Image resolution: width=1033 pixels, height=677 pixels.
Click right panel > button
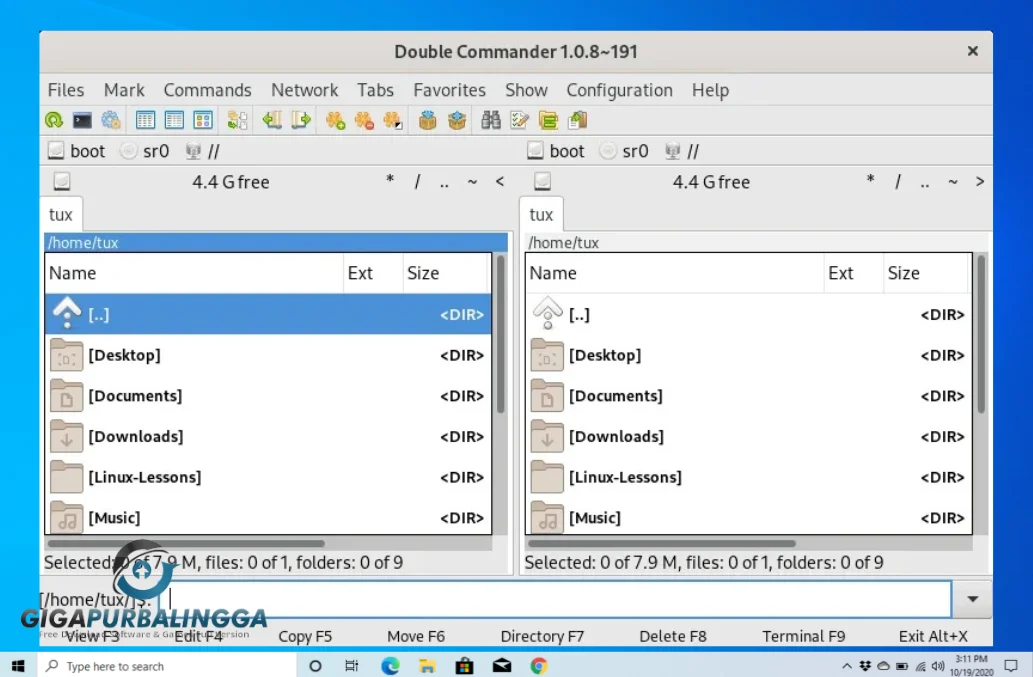[x=980, y=181]
